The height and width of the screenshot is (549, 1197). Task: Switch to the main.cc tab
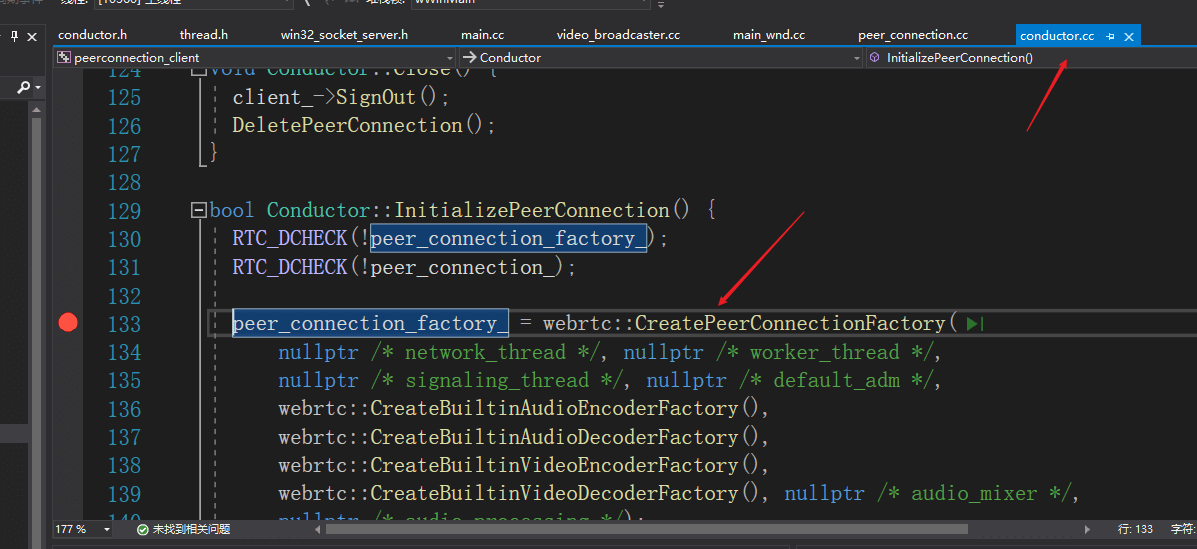tap(482, 35)
